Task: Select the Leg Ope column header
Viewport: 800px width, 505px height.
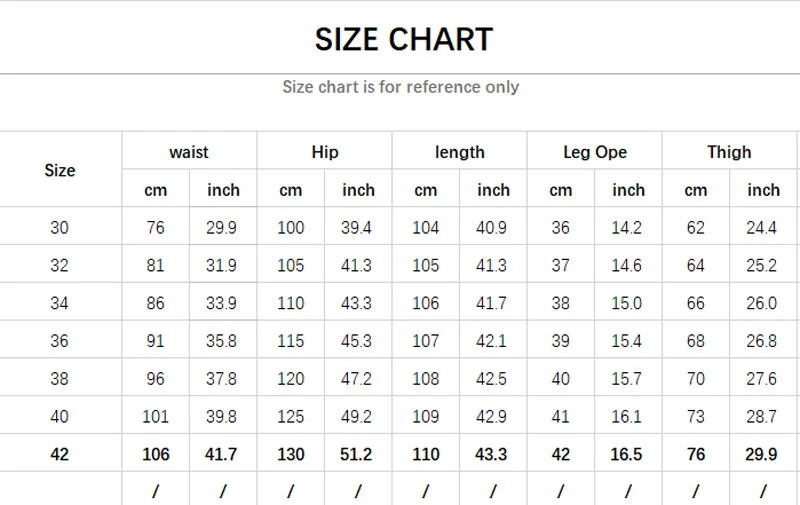Action: tap(595, 152)
